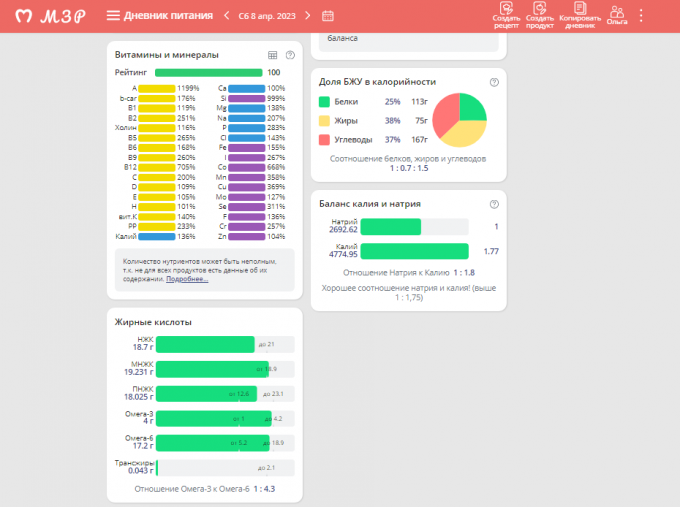This screenshot has height=507, width=680.
Task: Open help for Баланс калия и натрия
Action: [x=494, y=204]
